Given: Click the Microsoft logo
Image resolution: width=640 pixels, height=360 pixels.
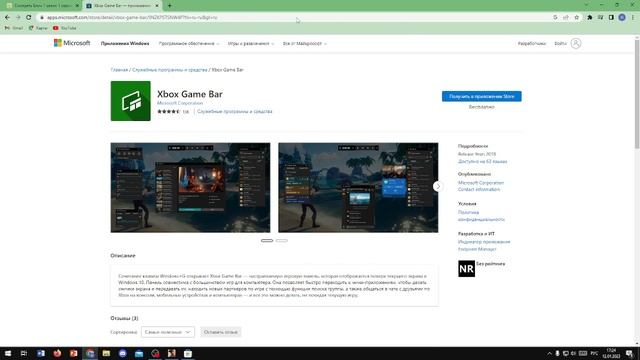Looking at the screenshot, I should (72, 43).
